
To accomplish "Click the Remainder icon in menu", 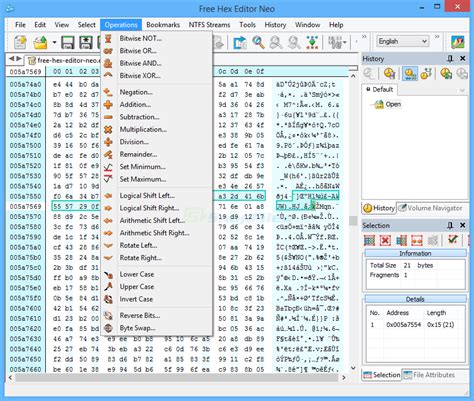I will [x=108, y=154].
